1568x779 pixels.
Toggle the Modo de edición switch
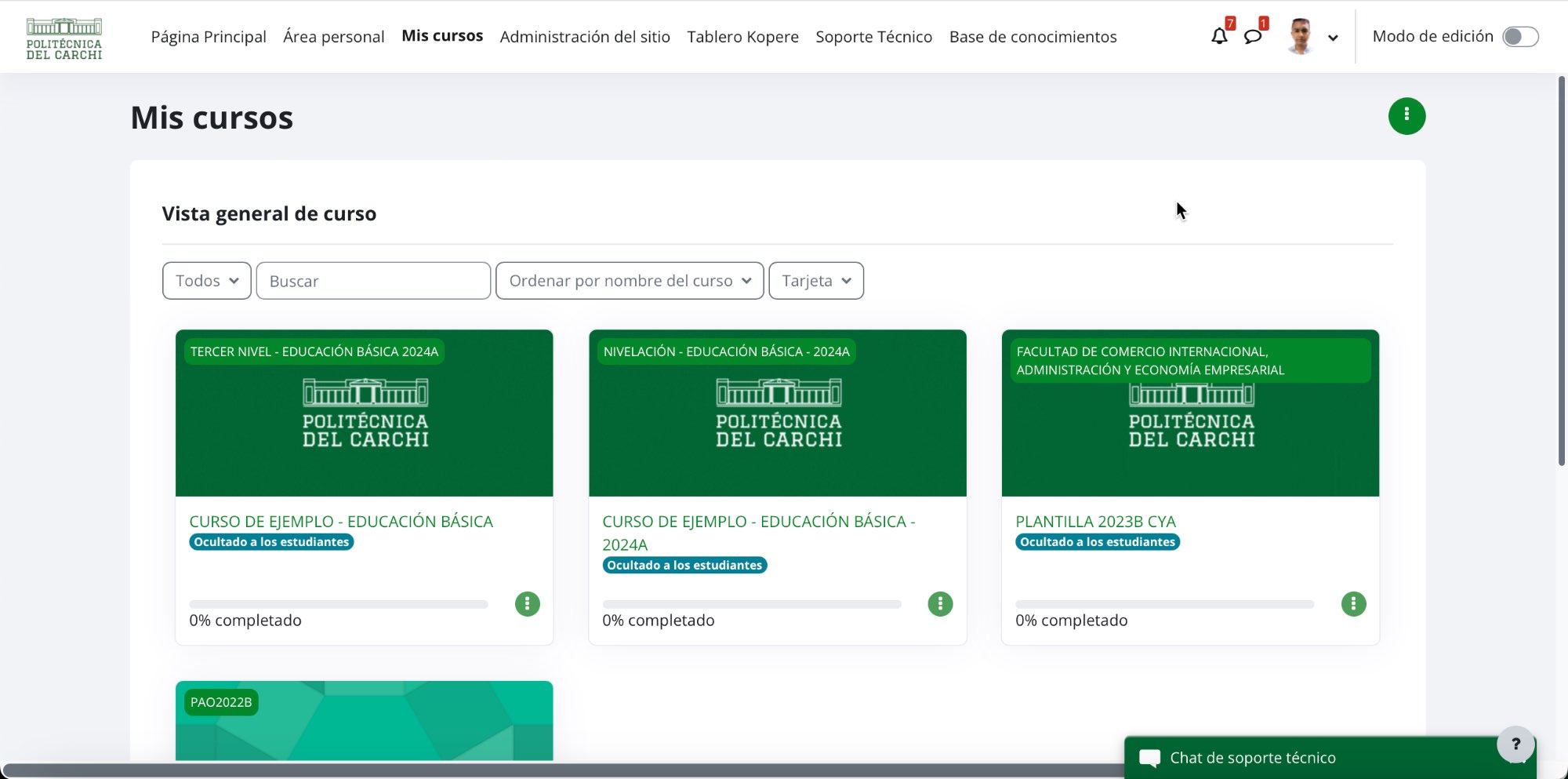click(1520, 36)
